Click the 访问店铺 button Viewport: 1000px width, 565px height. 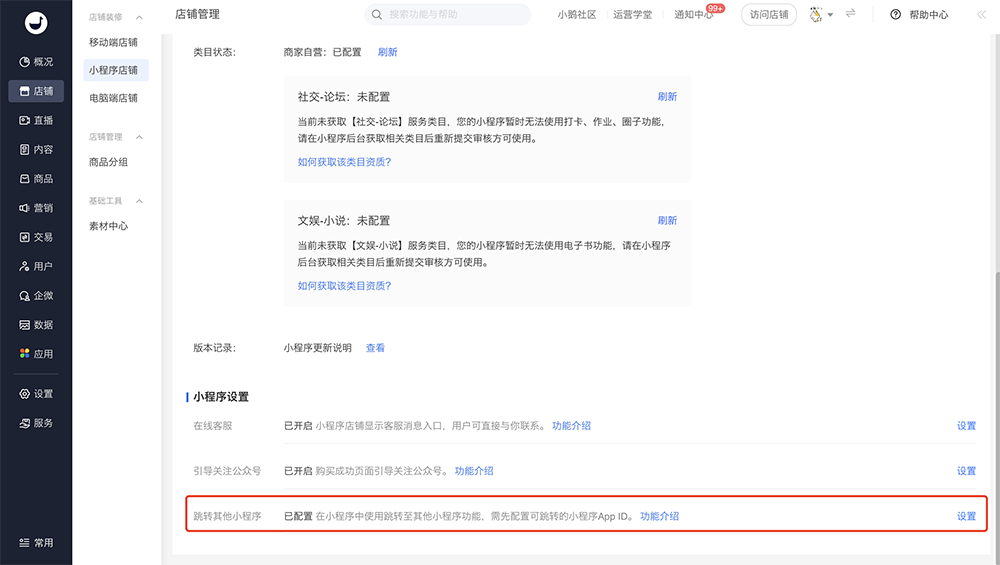769,15
